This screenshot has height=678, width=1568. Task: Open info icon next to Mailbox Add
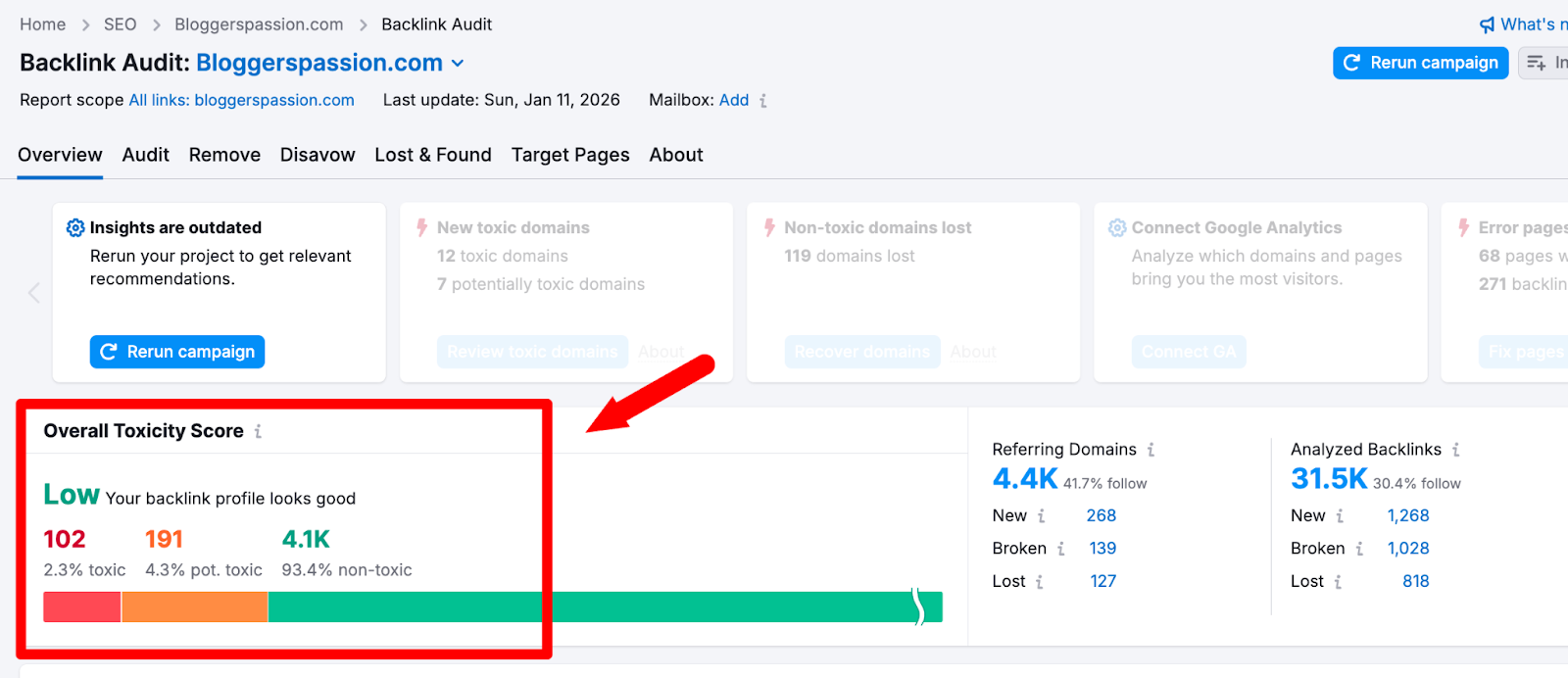tap(763, 101)
